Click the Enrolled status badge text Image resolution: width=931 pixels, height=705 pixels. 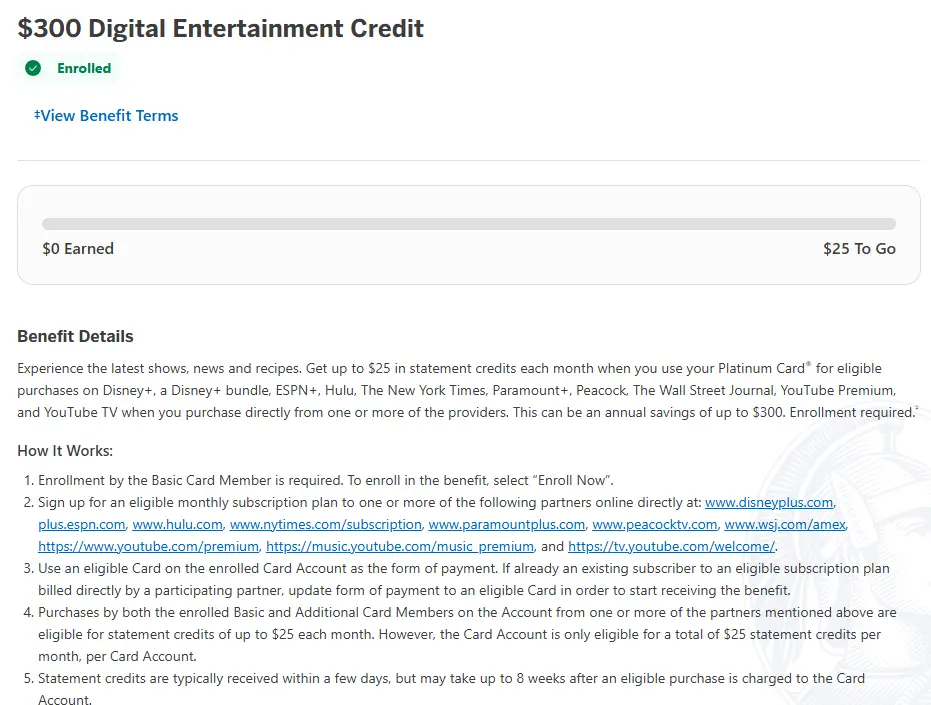pyautogui.click(x=84, y=68)
